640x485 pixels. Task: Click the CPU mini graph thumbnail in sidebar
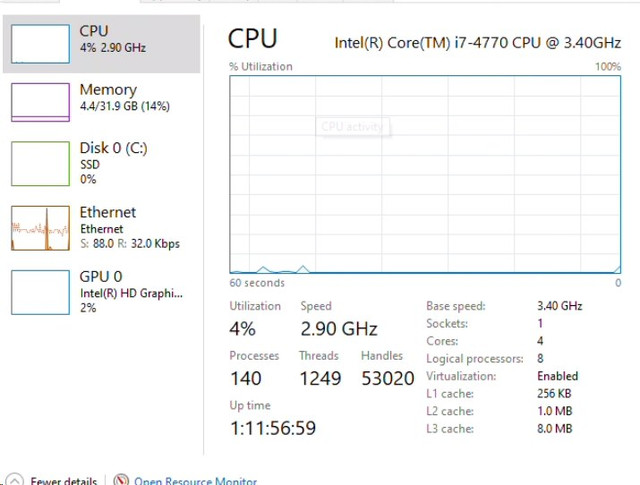tap(40, 44)
